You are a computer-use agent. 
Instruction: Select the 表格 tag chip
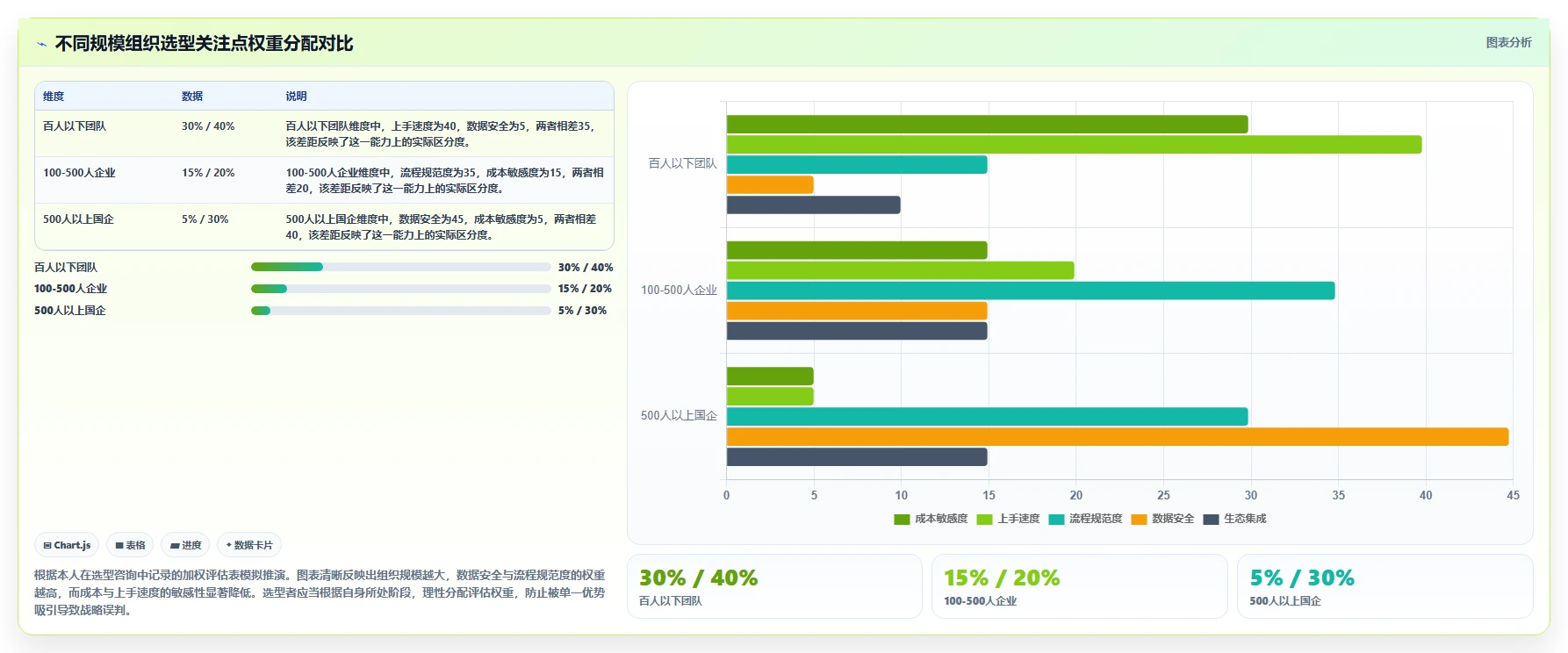[130, 545]
